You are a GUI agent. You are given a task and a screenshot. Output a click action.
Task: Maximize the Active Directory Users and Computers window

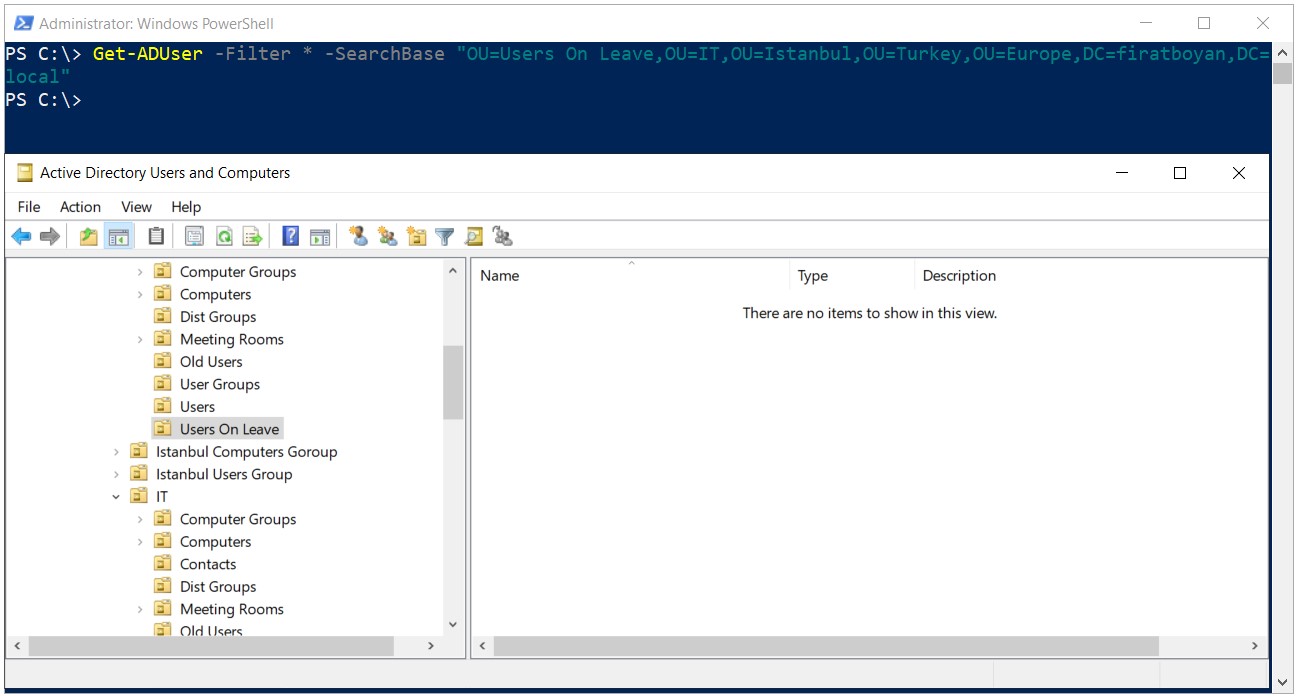point(1180,173)
